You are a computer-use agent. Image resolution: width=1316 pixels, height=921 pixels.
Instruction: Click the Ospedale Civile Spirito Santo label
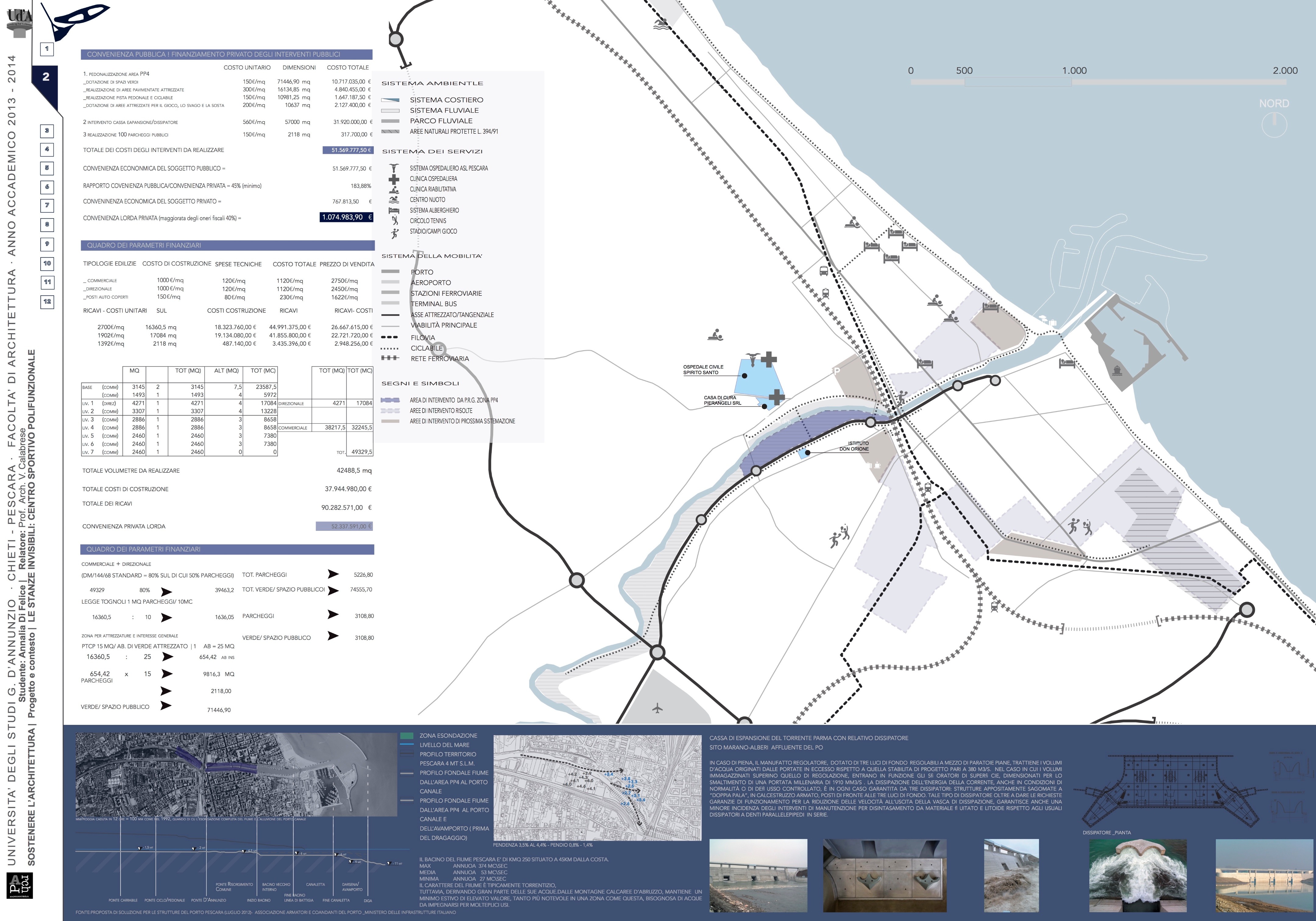click(703, 370)
